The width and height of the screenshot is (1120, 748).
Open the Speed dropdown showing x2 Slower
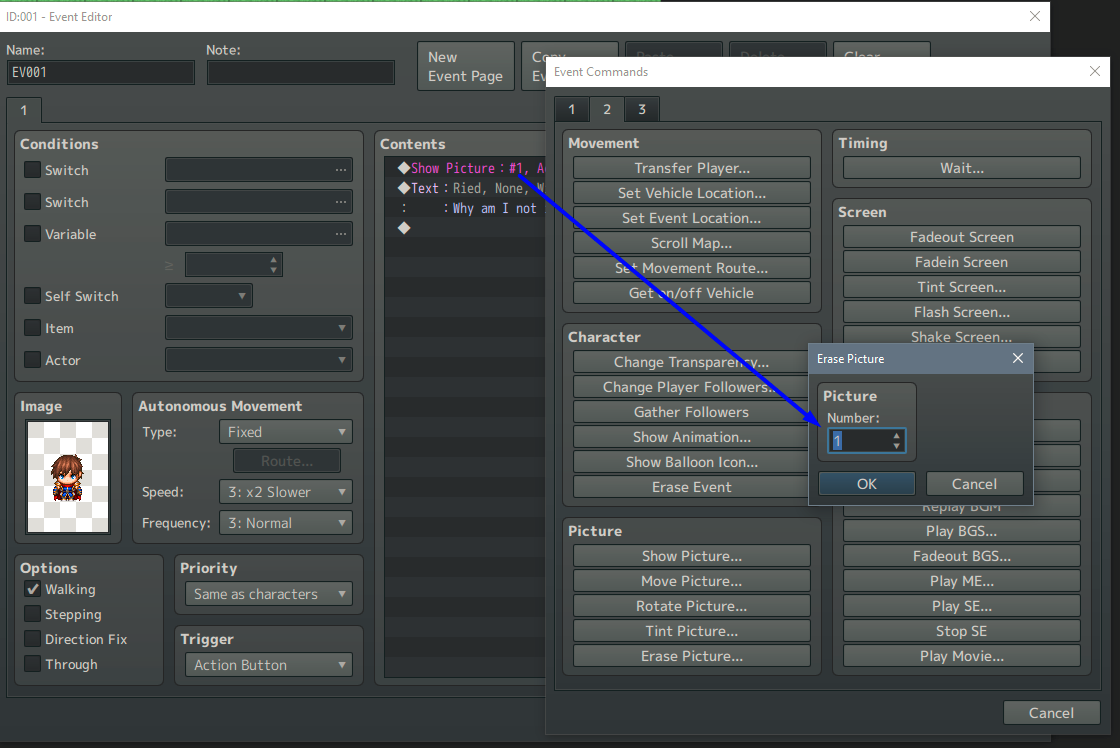click(x=286, y=492)
